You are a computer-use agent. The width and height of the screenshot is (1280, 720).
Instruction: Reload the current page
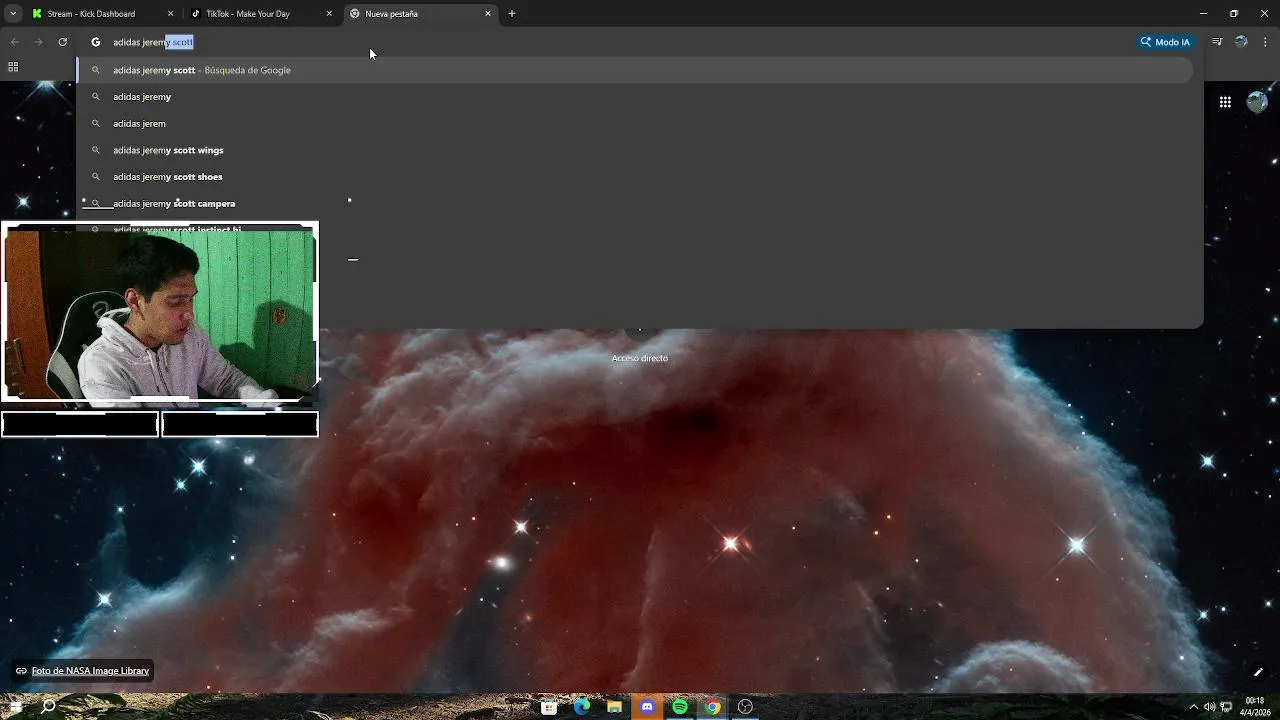(62, 42)
